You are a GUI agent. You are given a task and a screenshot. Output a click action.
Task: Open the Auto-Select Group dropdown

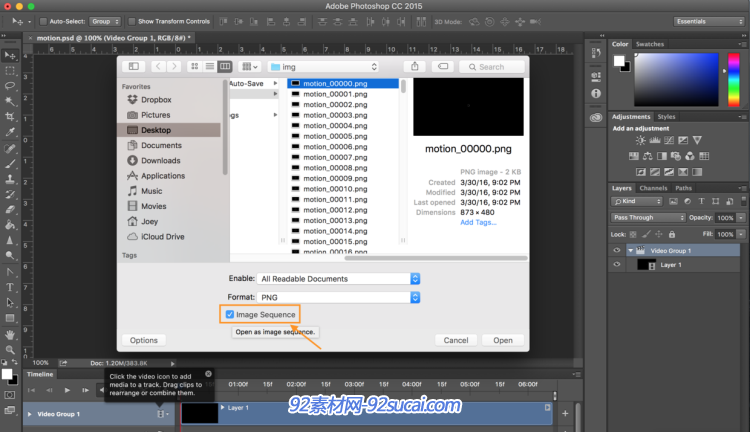105,22
